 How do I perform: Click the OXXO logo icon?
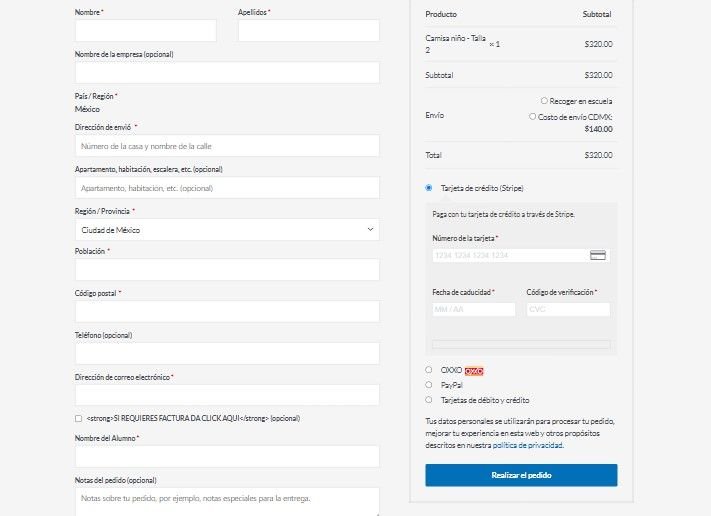474,370
